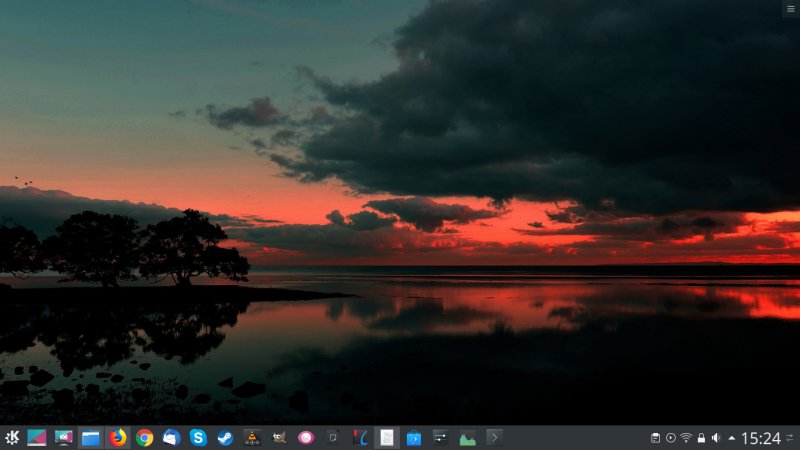Click the 15:24 digital clock

tap(760, 437)
